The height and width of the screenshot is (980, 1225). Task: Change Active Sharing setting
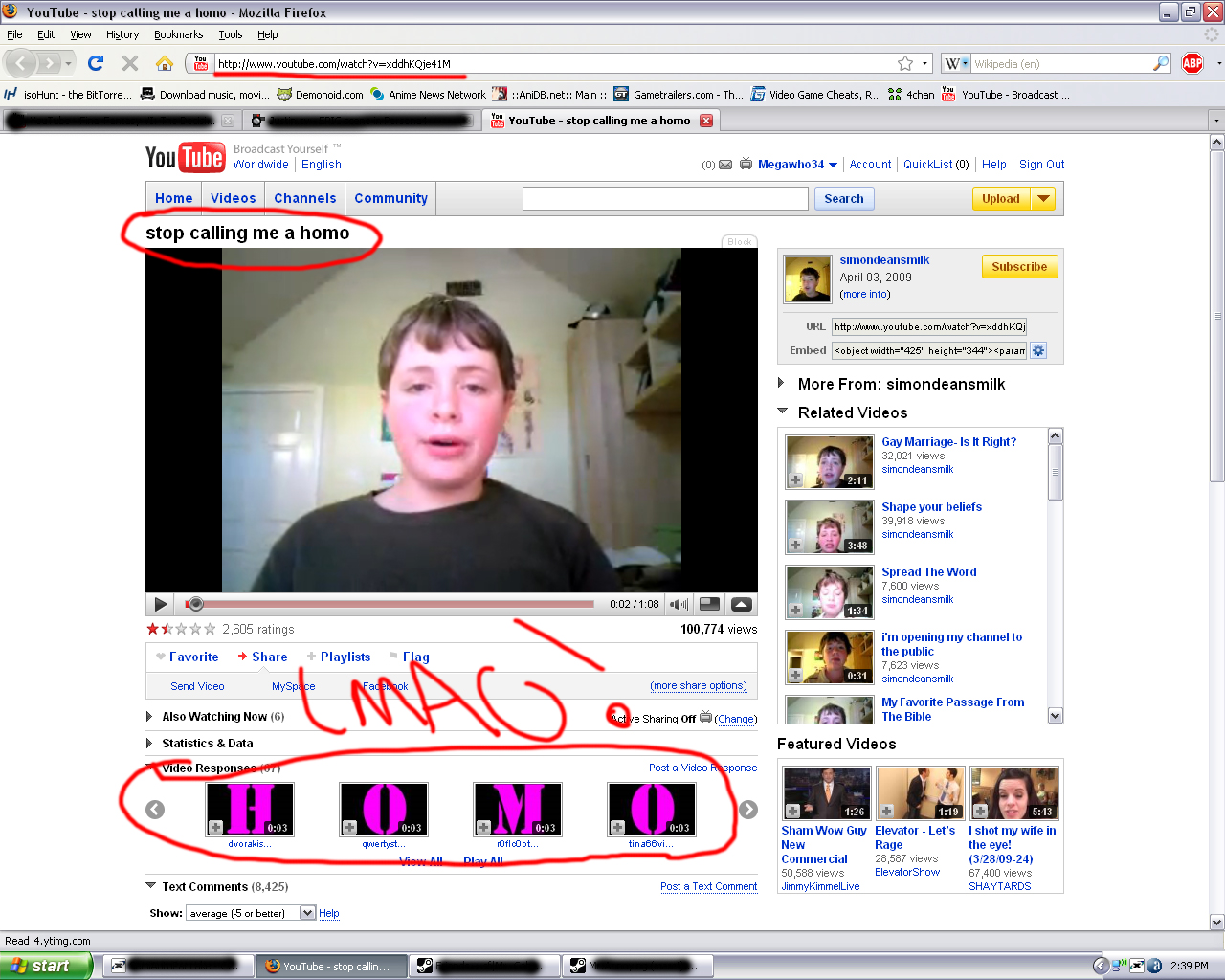point(736,719)
